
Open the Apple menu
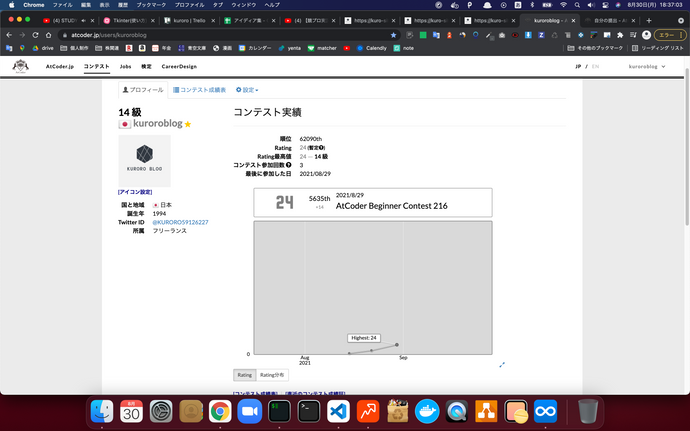(x=11, y=5)
